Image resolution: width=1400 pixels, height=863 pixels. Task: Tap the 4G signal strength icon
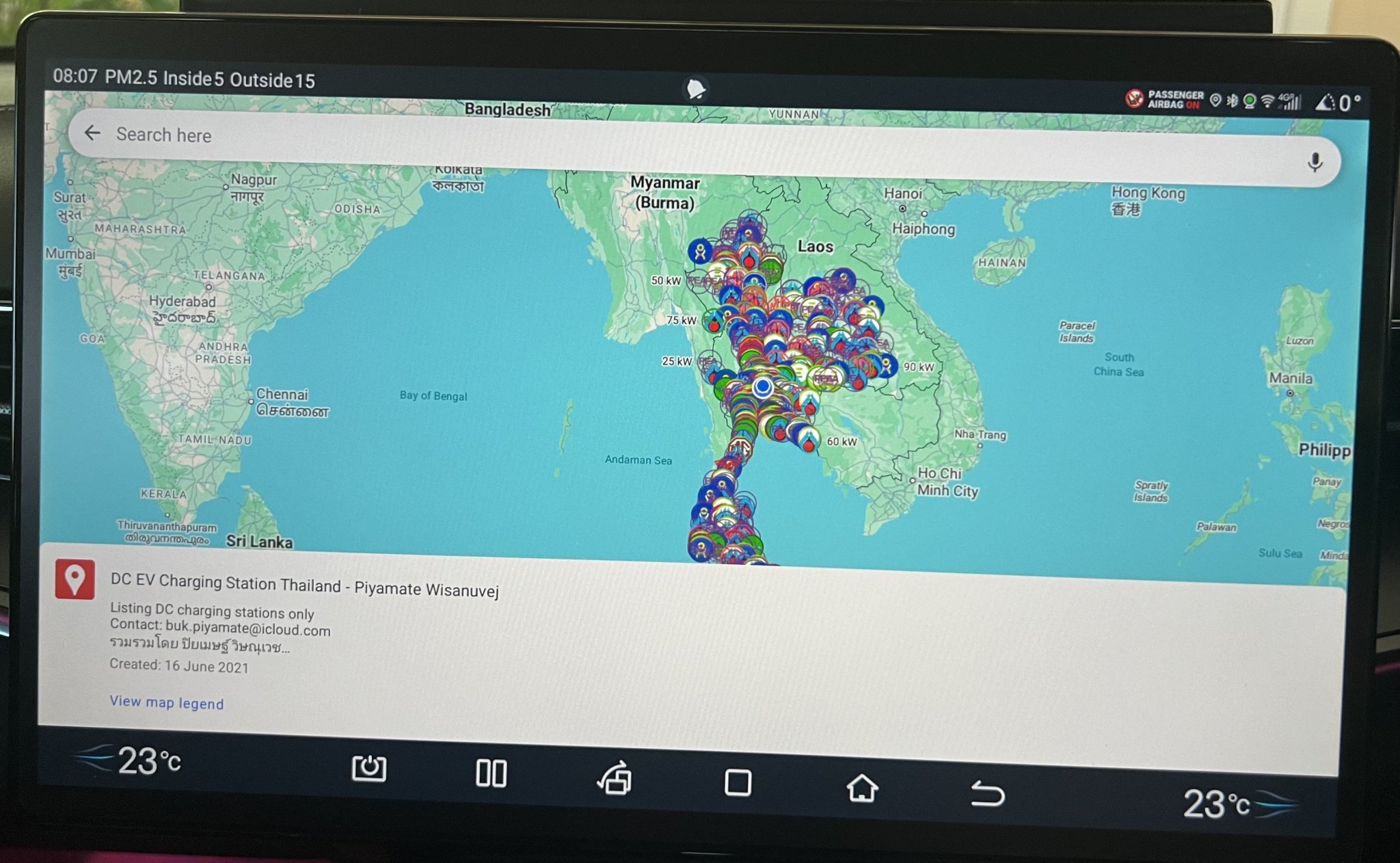pyautogui.click(x=1289, y=101)
